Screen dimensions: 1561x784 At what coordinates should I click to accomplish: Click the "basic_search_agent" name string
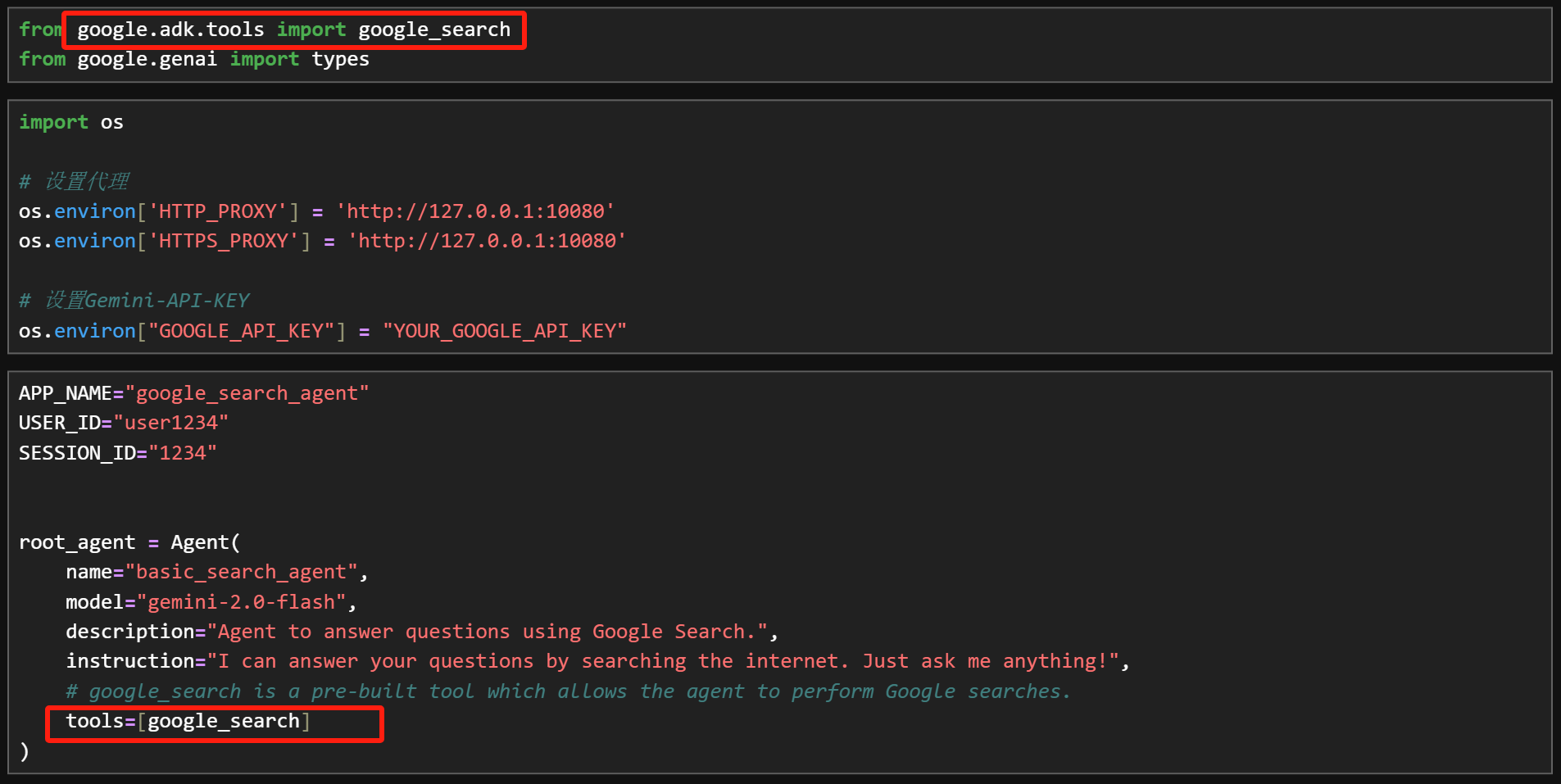pyautogui.click(x=241, y=572)
